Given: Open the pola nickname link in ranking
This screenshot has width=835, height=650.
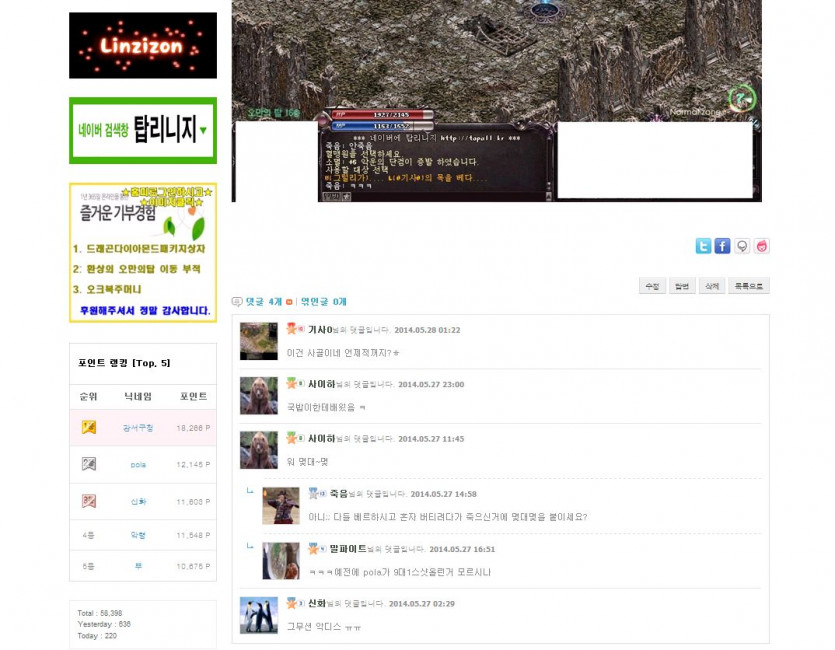Looking at the screenshot, I should pyautogui.click(x=138, y=465).
